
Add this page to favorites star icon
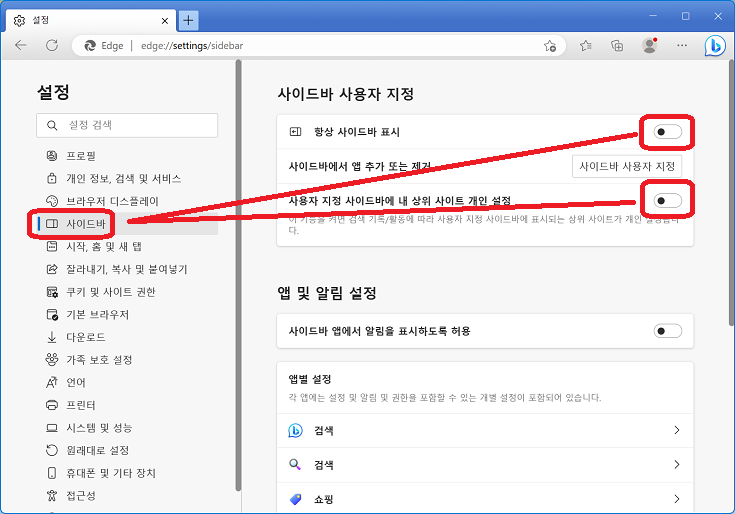pos(550,46)
